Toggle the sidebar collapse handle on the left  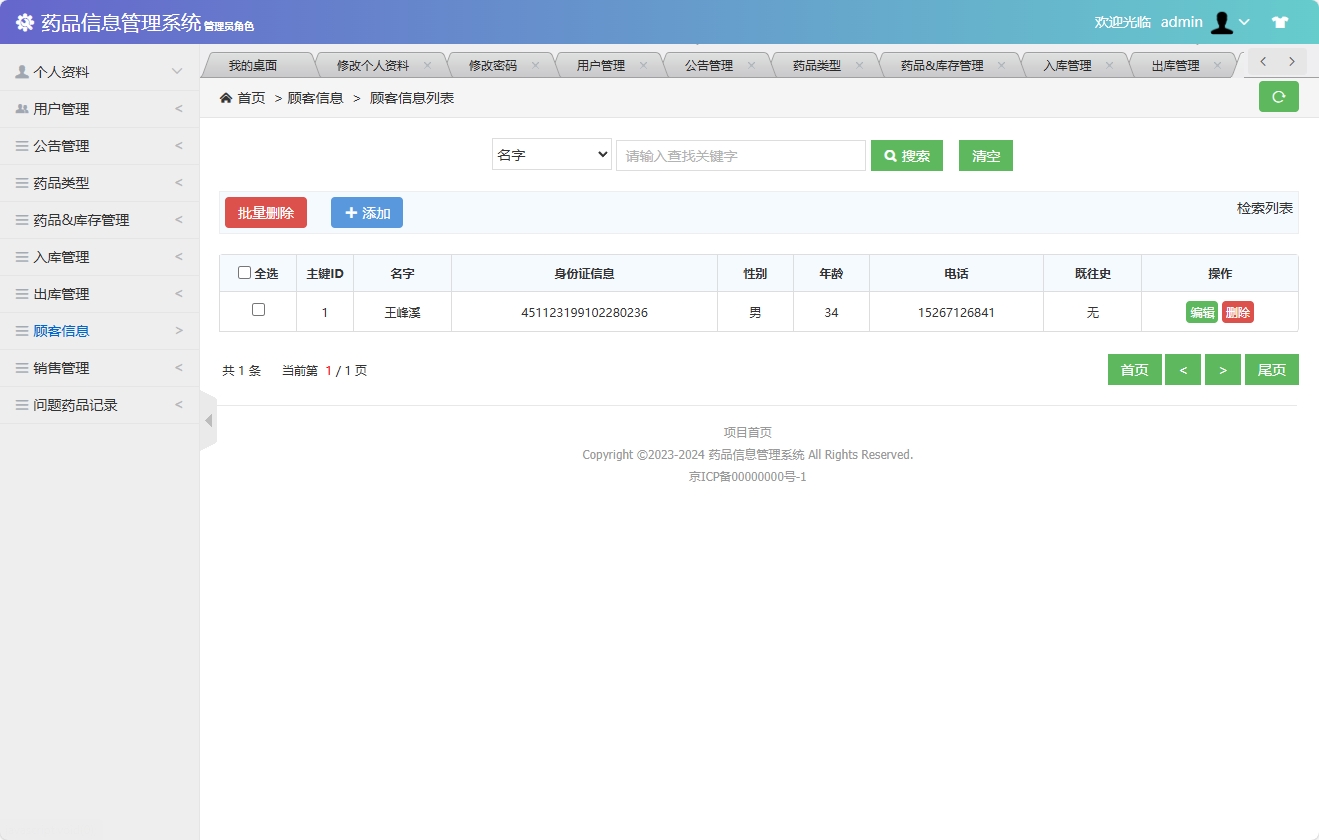pyautogui.click(x=208, y=420)
